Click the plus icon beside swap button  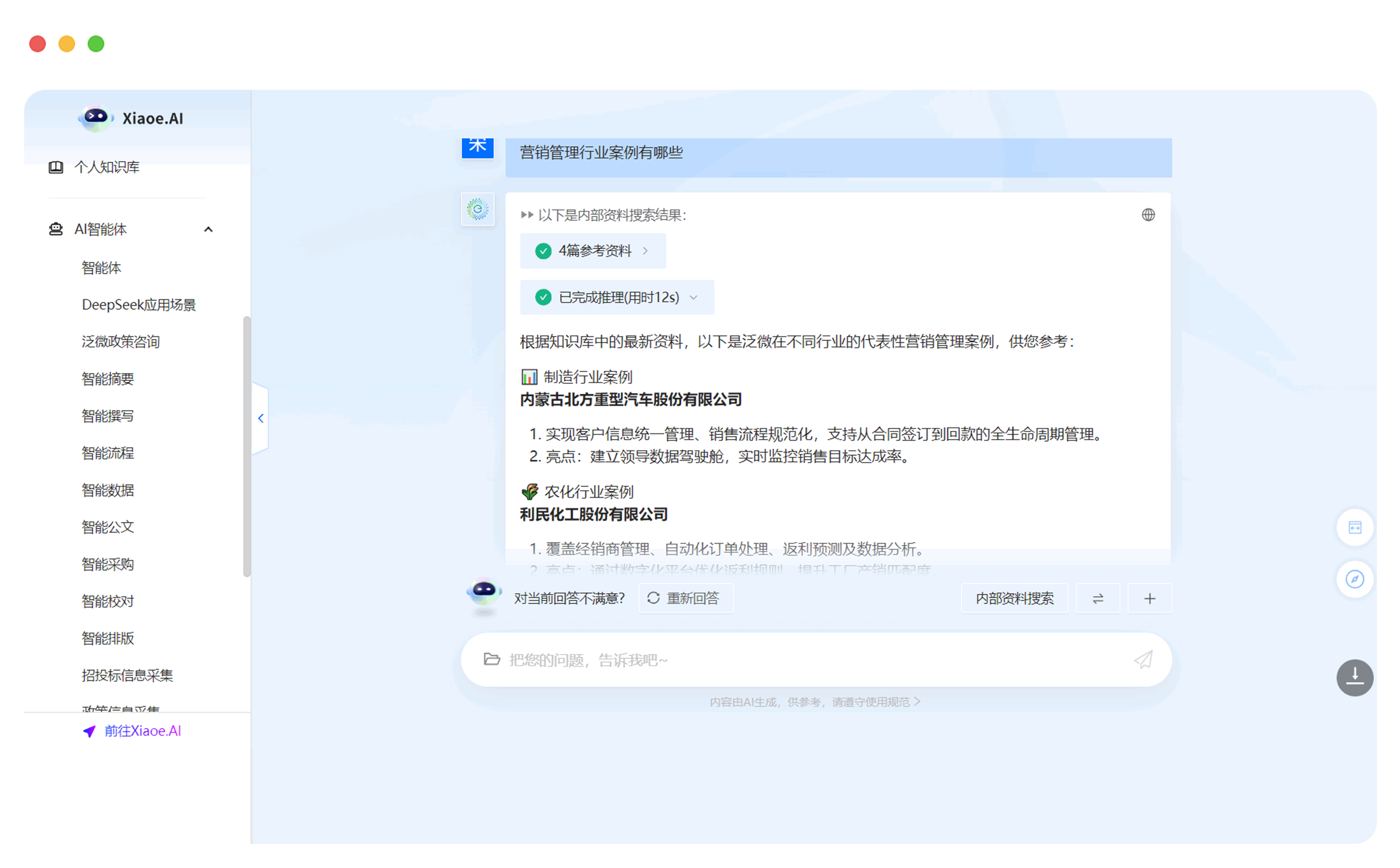pos(1149,598)
